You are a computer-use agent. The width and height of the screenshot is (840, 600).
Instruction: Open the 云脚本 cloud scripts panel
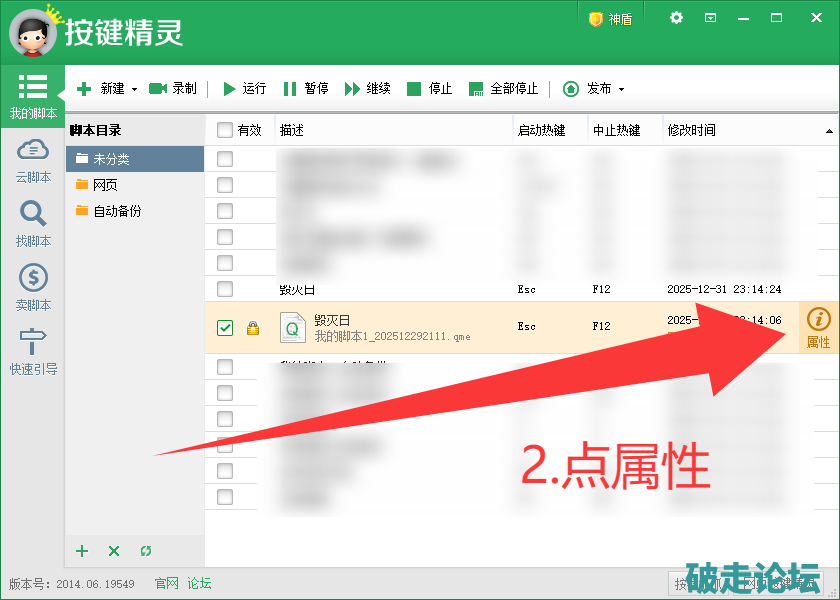pos(33,160)
